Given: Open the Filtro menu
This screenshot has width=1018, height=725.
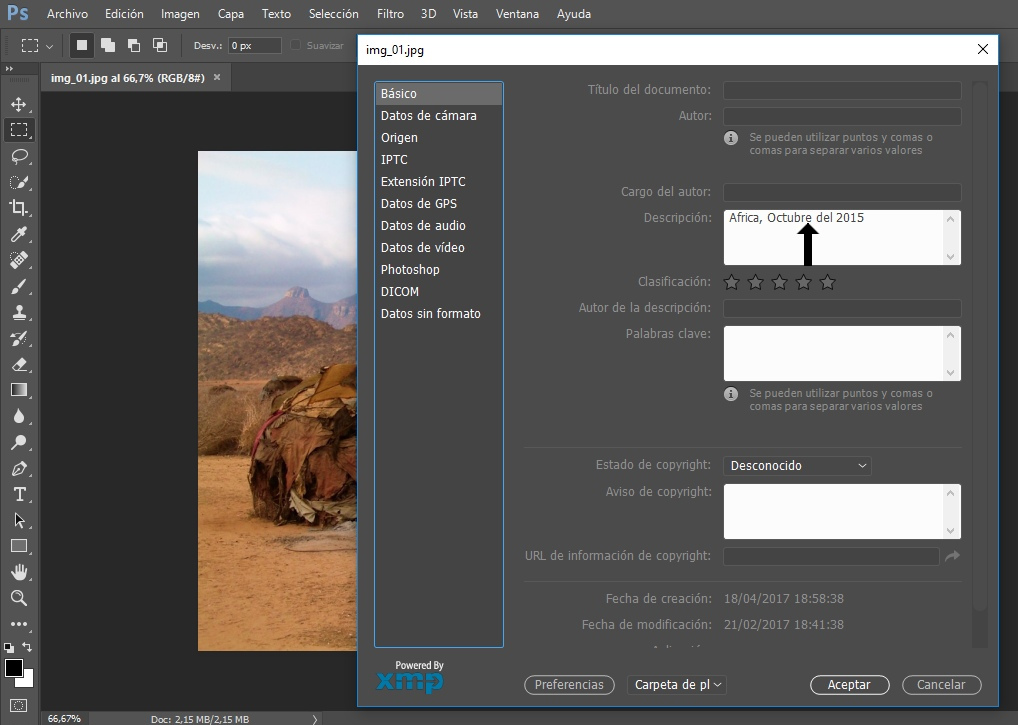Looking at the screenshot, I should (x=390, y=14).
